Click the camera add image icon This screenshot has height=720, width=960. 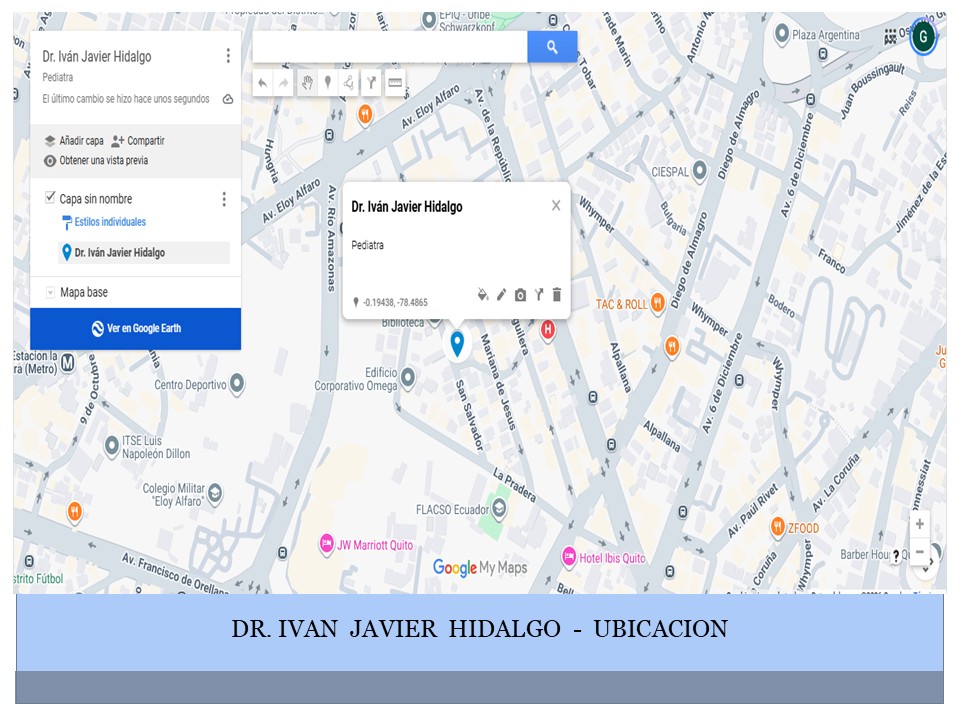tap(520, 295)
